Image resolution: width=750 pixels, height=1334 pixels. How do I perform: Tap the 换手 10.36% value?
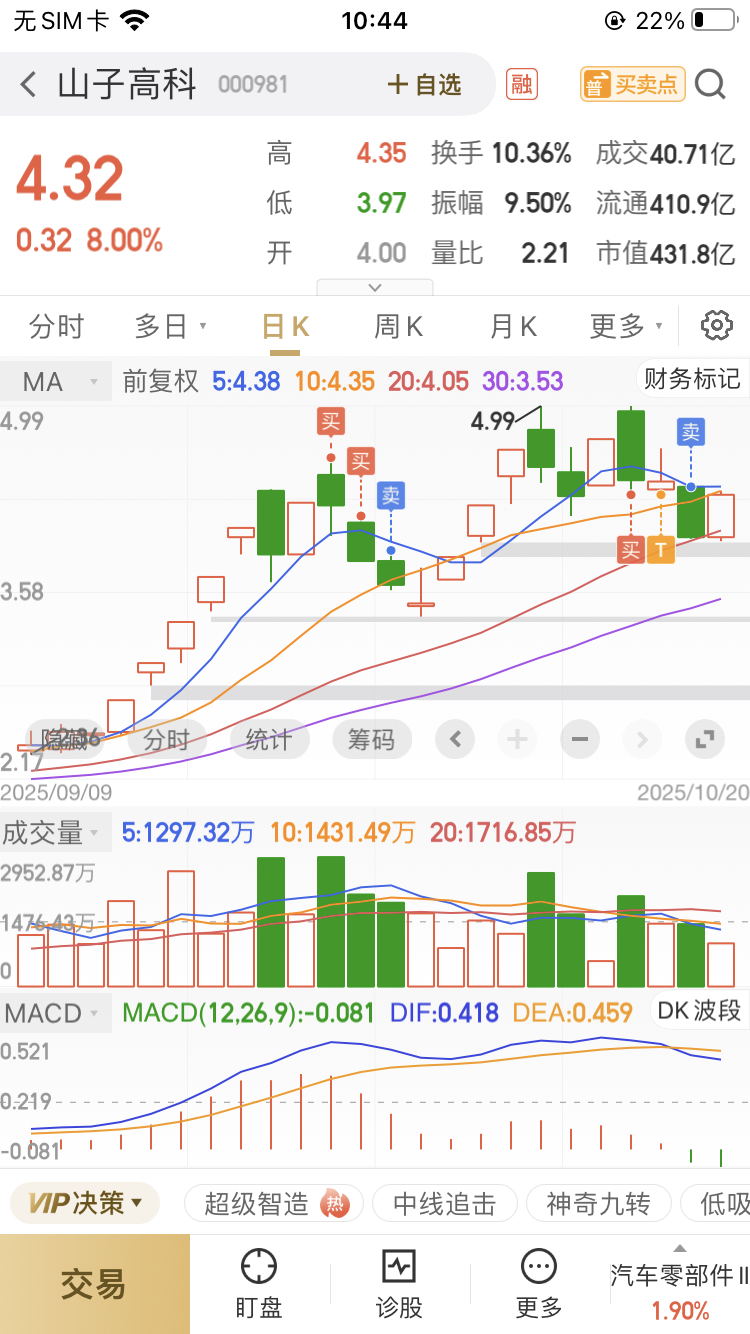pos(531,153)
